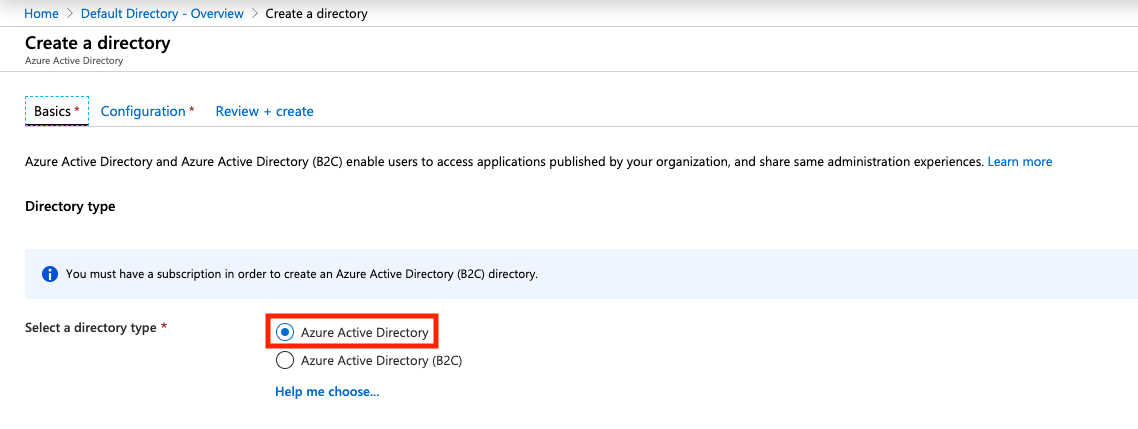Image resolution: width=1138 pixels, height=429 pixels.
Task: Click the chevron before Create a directory breadcrumb
Action: 254,14
